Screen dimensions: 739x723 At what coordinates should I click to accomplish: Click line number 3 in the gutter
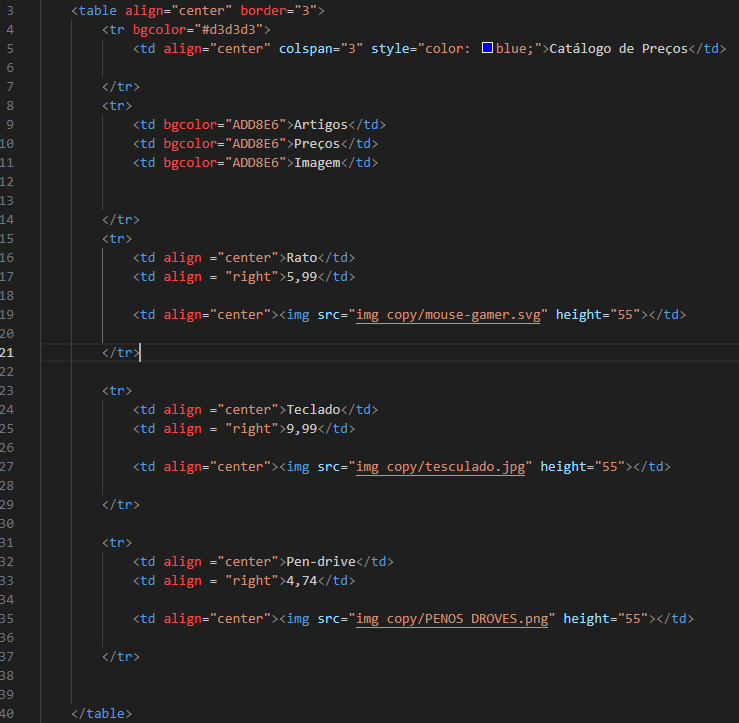point(10,10)
